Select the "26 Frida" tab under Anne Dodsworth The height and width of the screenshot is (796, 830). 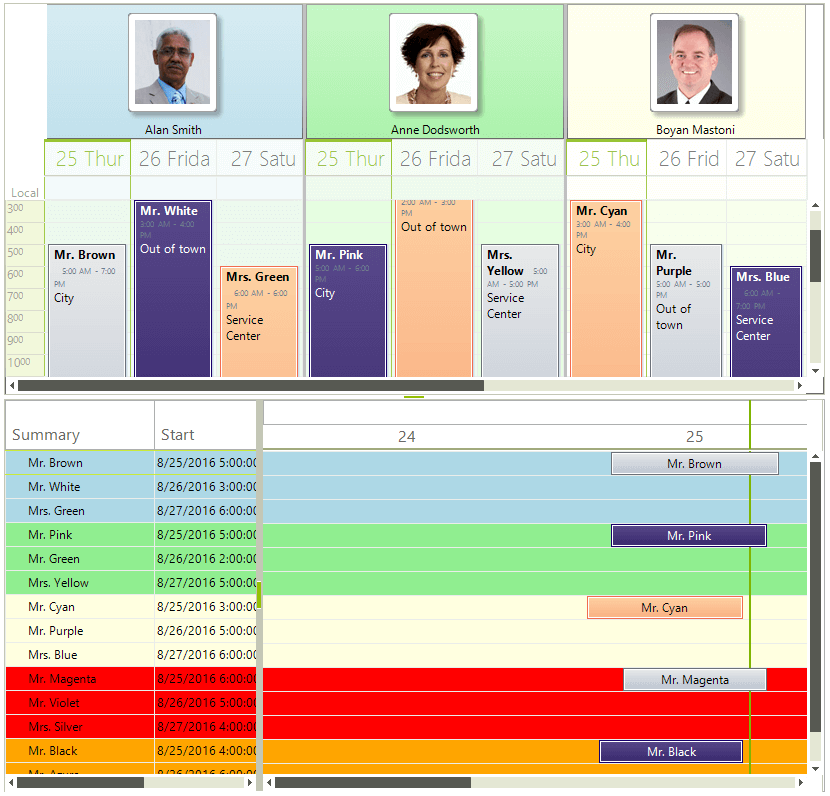[434, 158]
